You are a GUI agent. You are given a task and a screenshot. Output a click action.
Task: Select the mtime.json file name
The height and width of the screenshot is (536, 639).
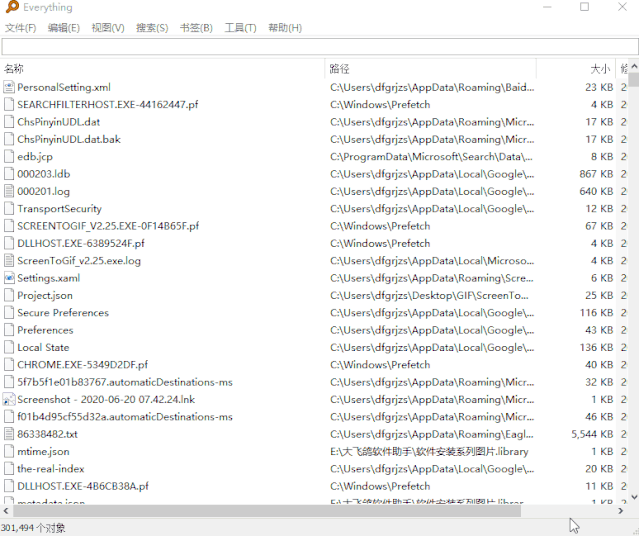(x=43, y=452)
